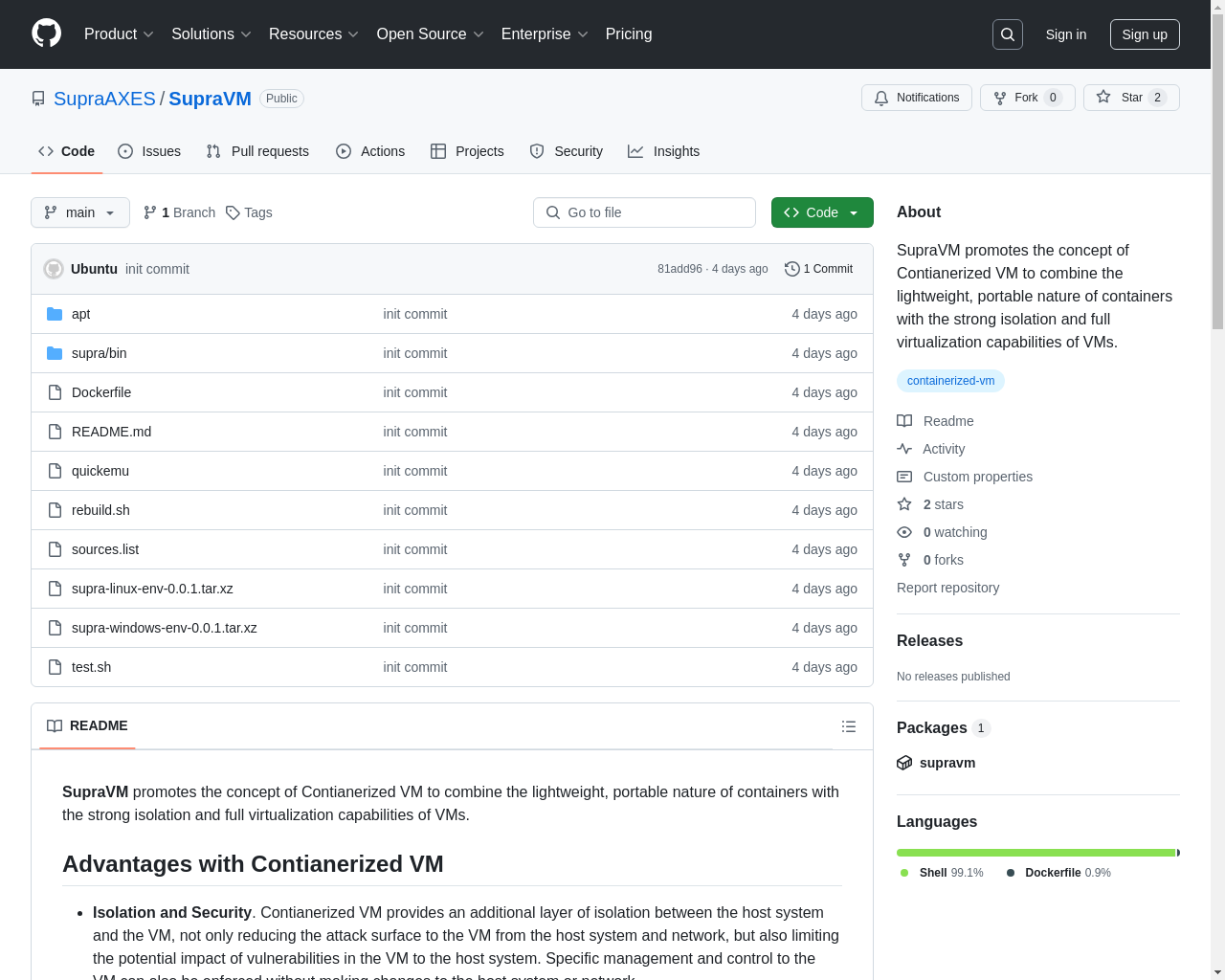Click the Go to file search field

(644, 212)
